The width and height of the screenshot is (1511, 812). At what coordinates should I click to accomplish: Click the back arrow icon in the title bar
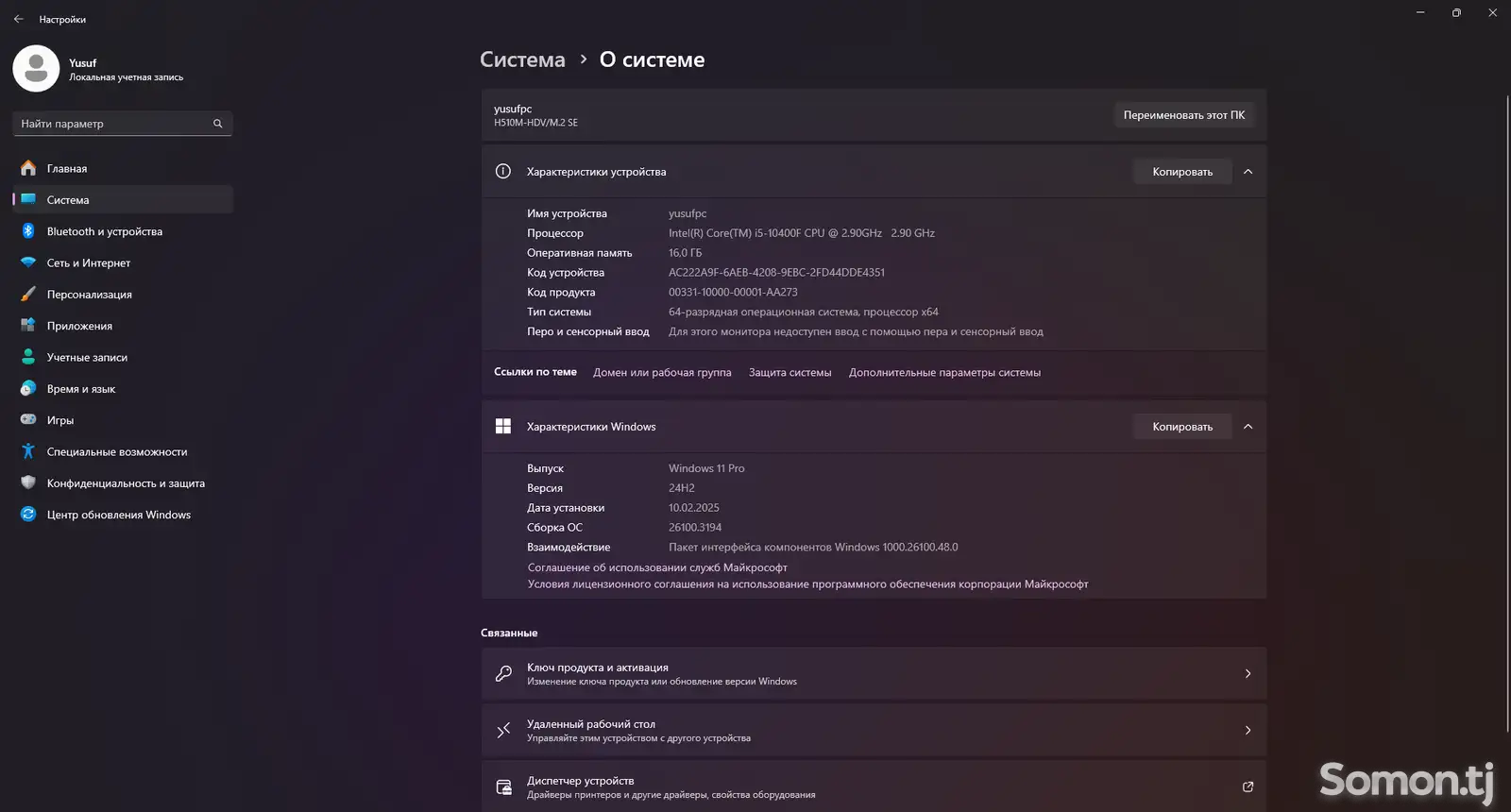tap(18, 19)
